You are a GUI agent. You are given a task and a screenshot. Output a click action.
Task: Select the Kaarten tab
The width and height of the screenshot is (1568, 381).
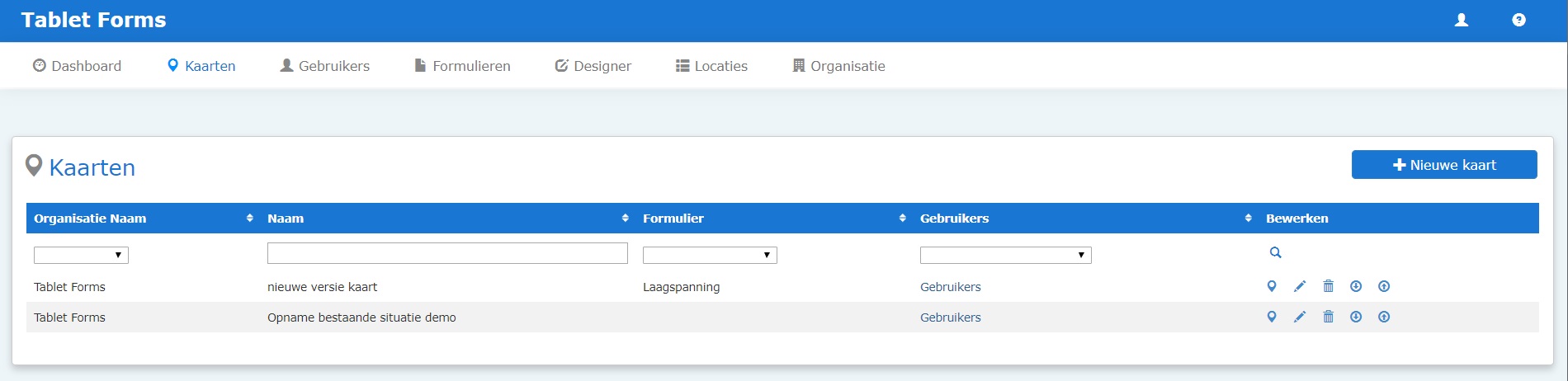click(201, 66)
